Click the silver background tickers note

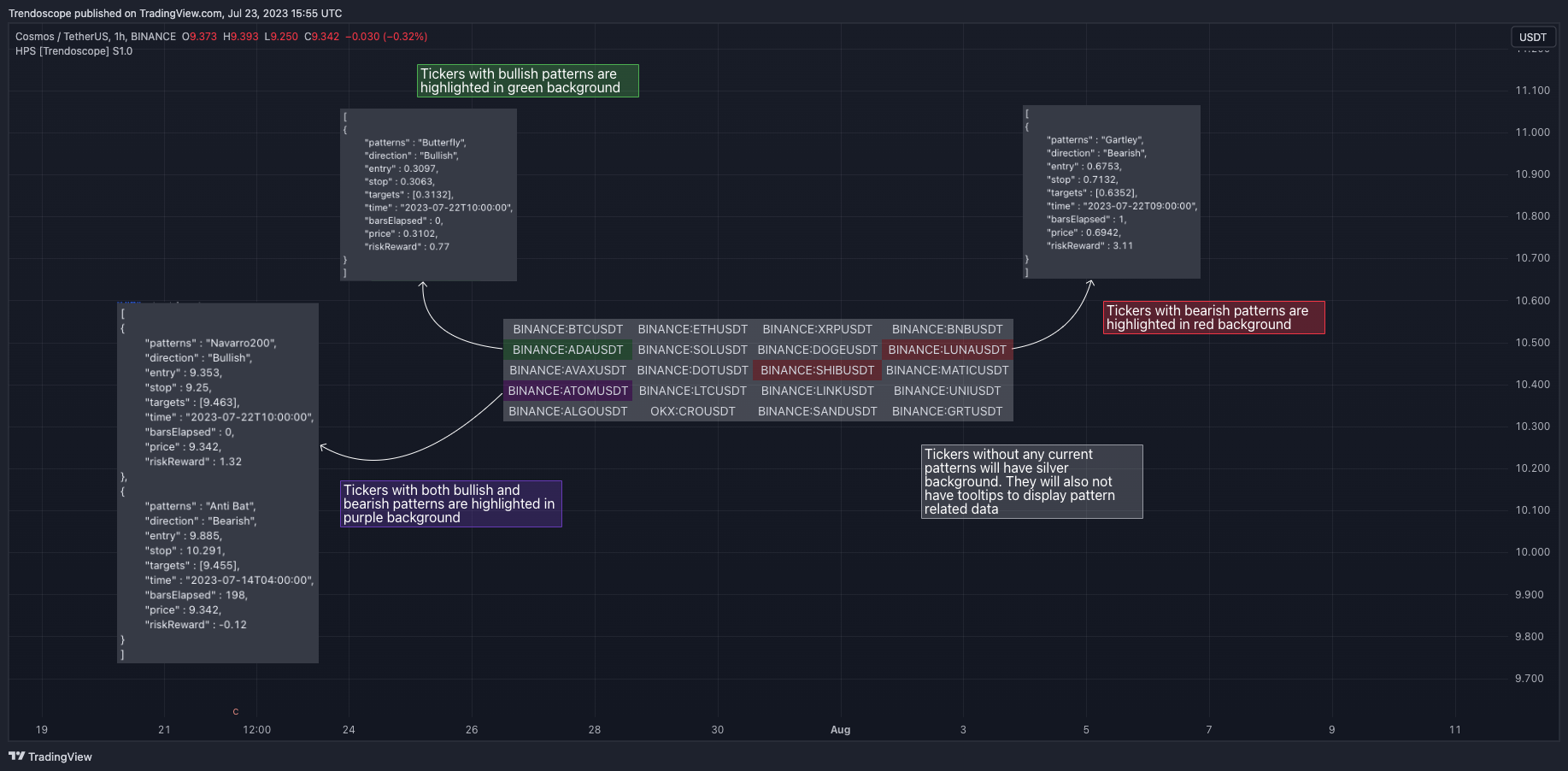(x=1031, y=481)
